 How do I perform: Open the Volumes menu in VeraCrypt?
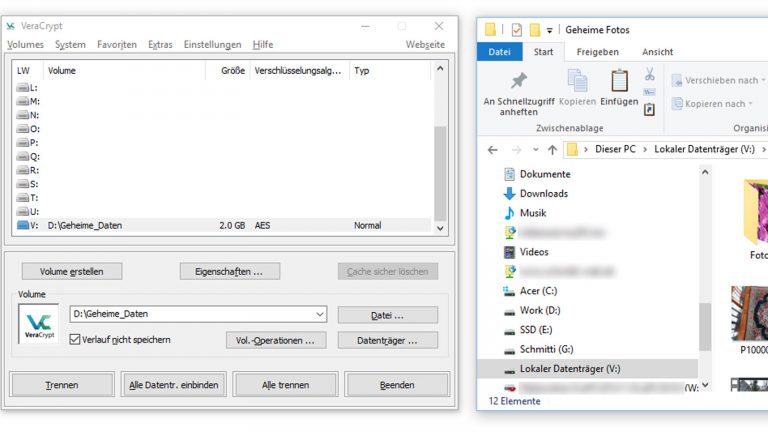click(25, 45)
